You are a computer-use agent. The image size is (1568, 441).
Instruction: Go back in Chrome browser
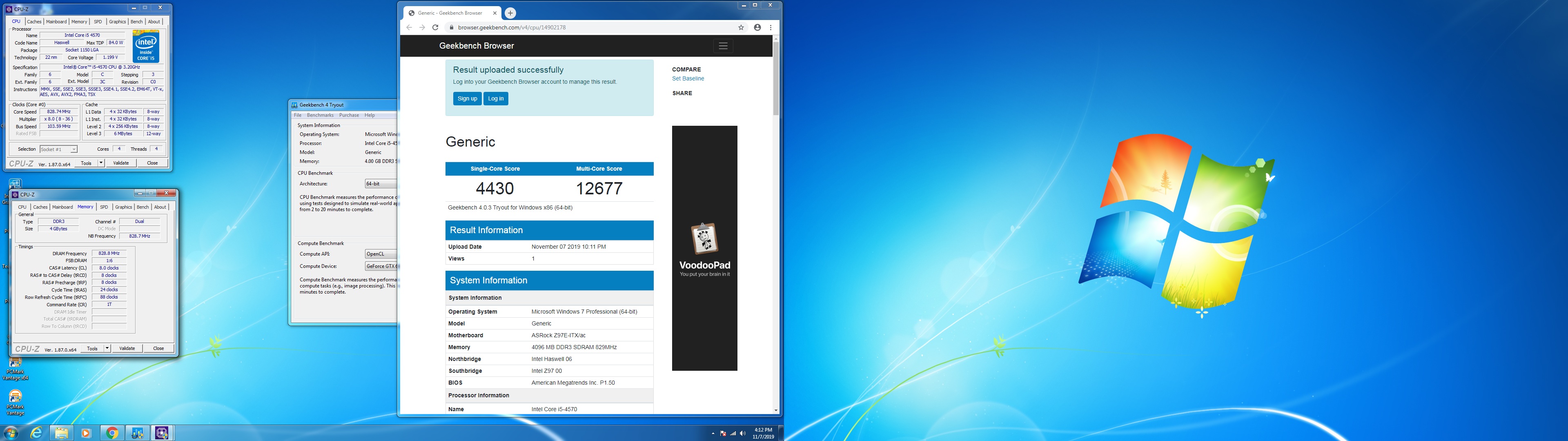pyautogui.click(x=409, y=27)
